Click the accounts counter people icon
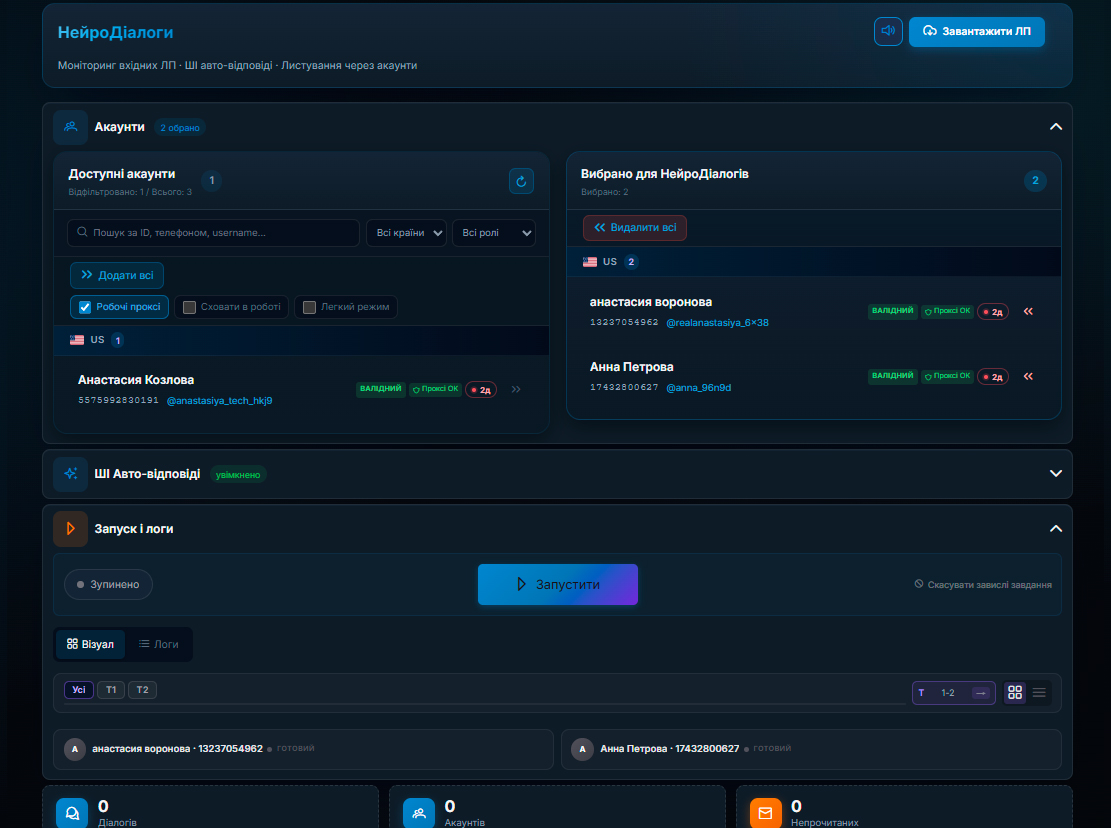Screen dimensions: 1111x828 point(419,813)
